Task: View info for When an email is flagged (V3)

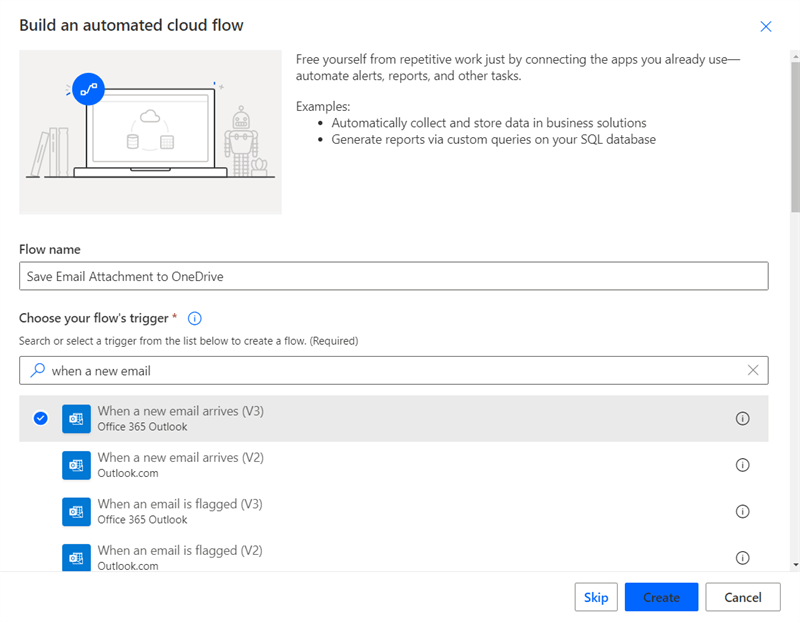Action: [x=742, y=511]
